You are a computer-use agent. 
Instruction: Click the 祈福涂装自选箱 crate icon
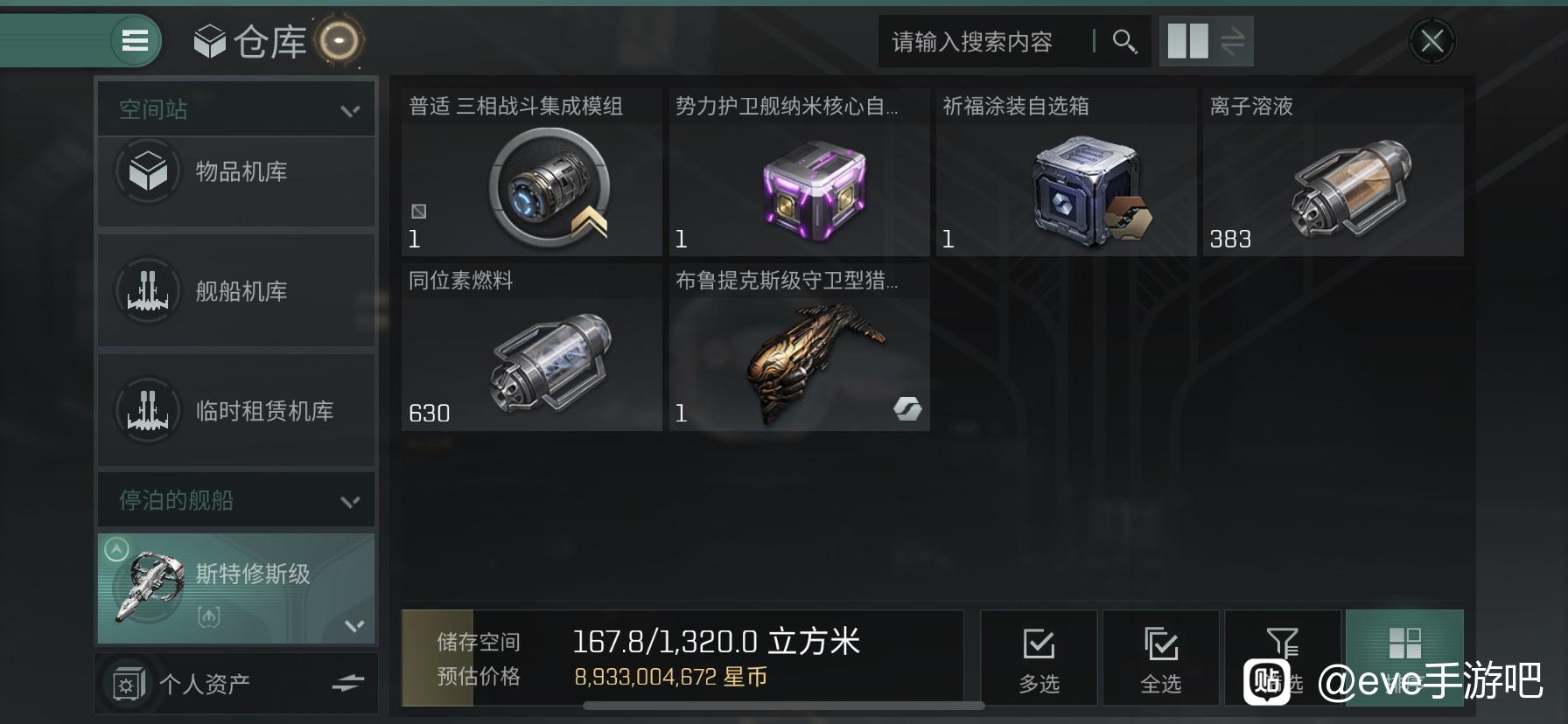pos(1084,190)
